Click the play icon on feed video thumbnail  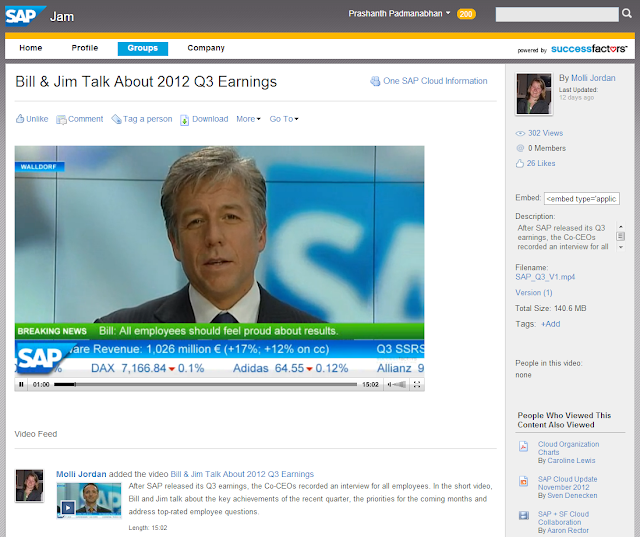[x=68, y=508]
